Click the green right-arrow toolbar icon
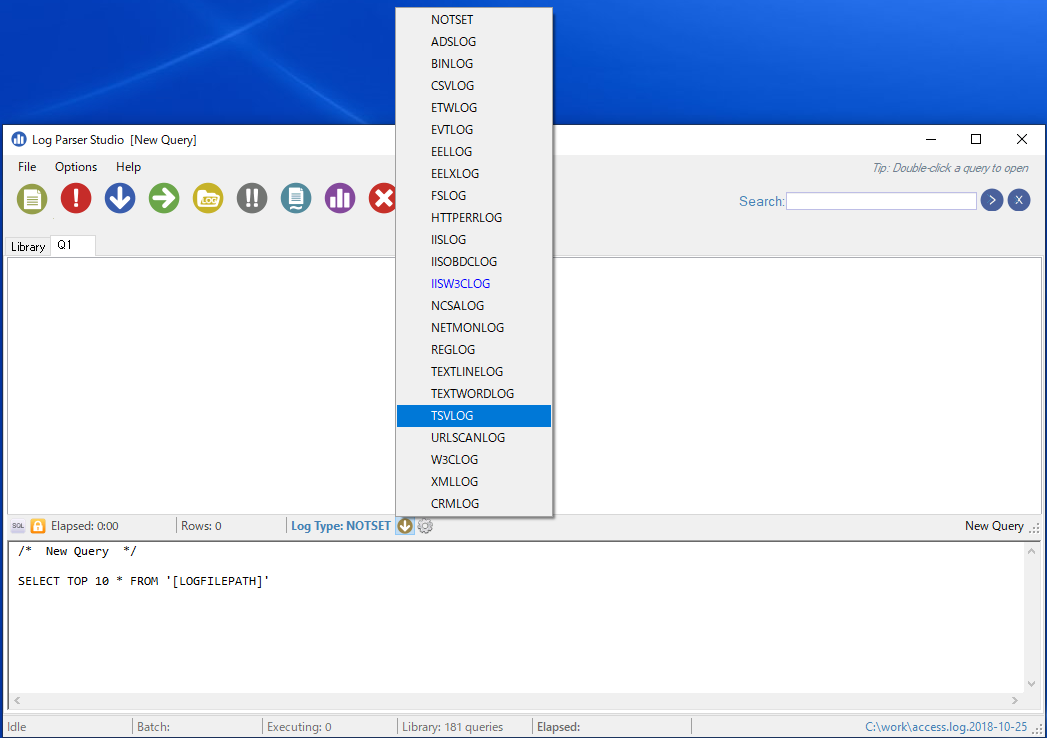This screenshot has width=1047, height=738. 164,198
